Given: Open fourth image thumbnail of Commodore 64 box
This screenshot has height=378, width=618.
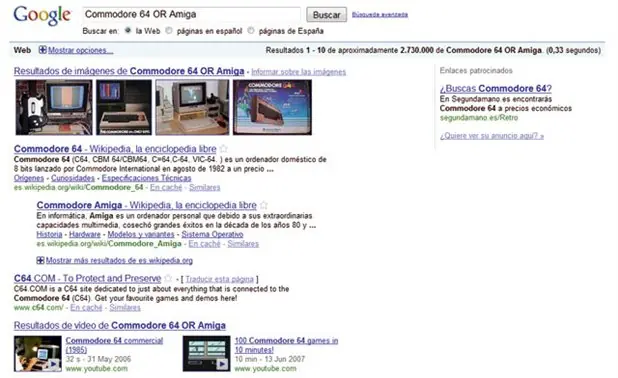Looking at the screenshot, I should coord(272,107).
